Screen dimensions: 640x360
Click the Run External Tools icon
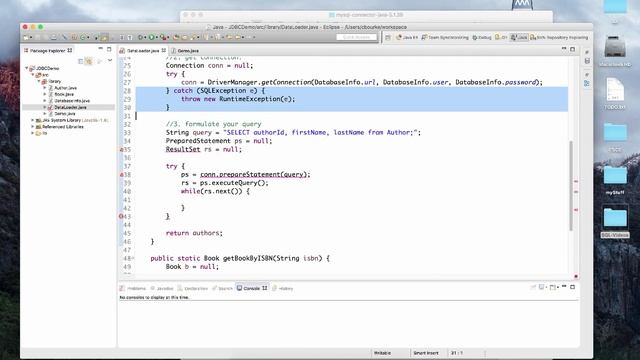click(163, 37)
